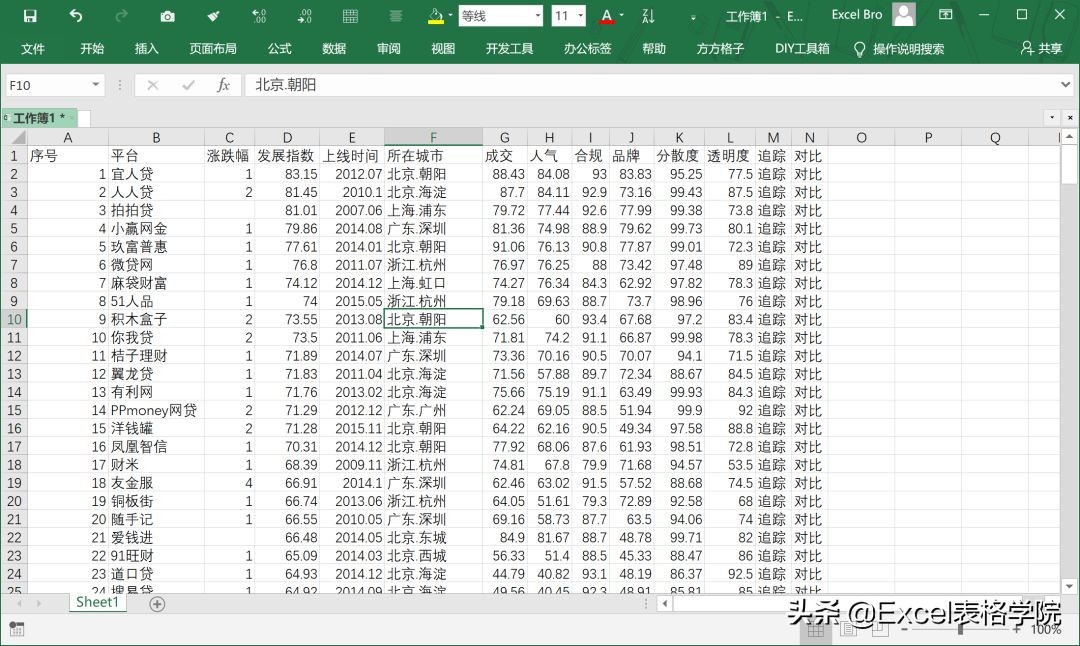Viewport: 1080px width, 646px height.
Task: Open the font name dropdown
Action: click(x=538, y=16)
